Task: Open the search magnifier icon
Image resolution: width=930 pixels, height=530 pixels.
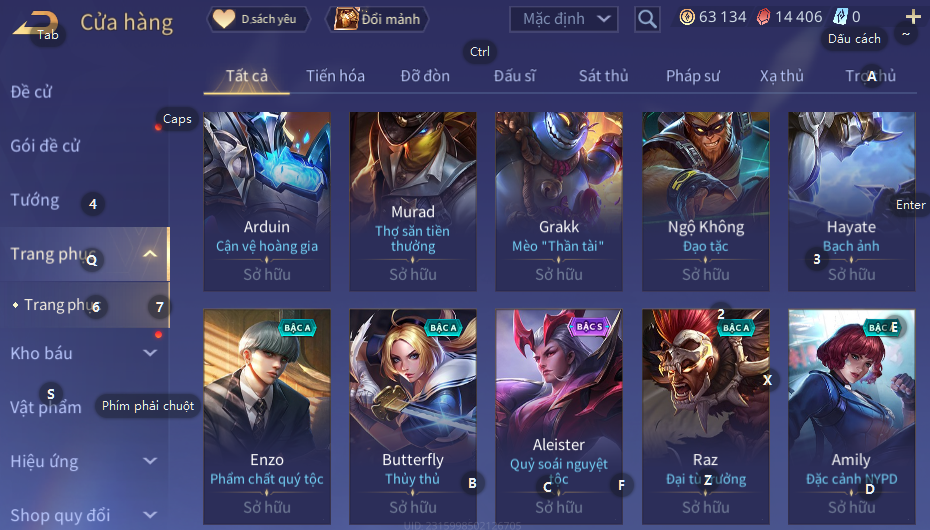Action: [x=647, y=20]
